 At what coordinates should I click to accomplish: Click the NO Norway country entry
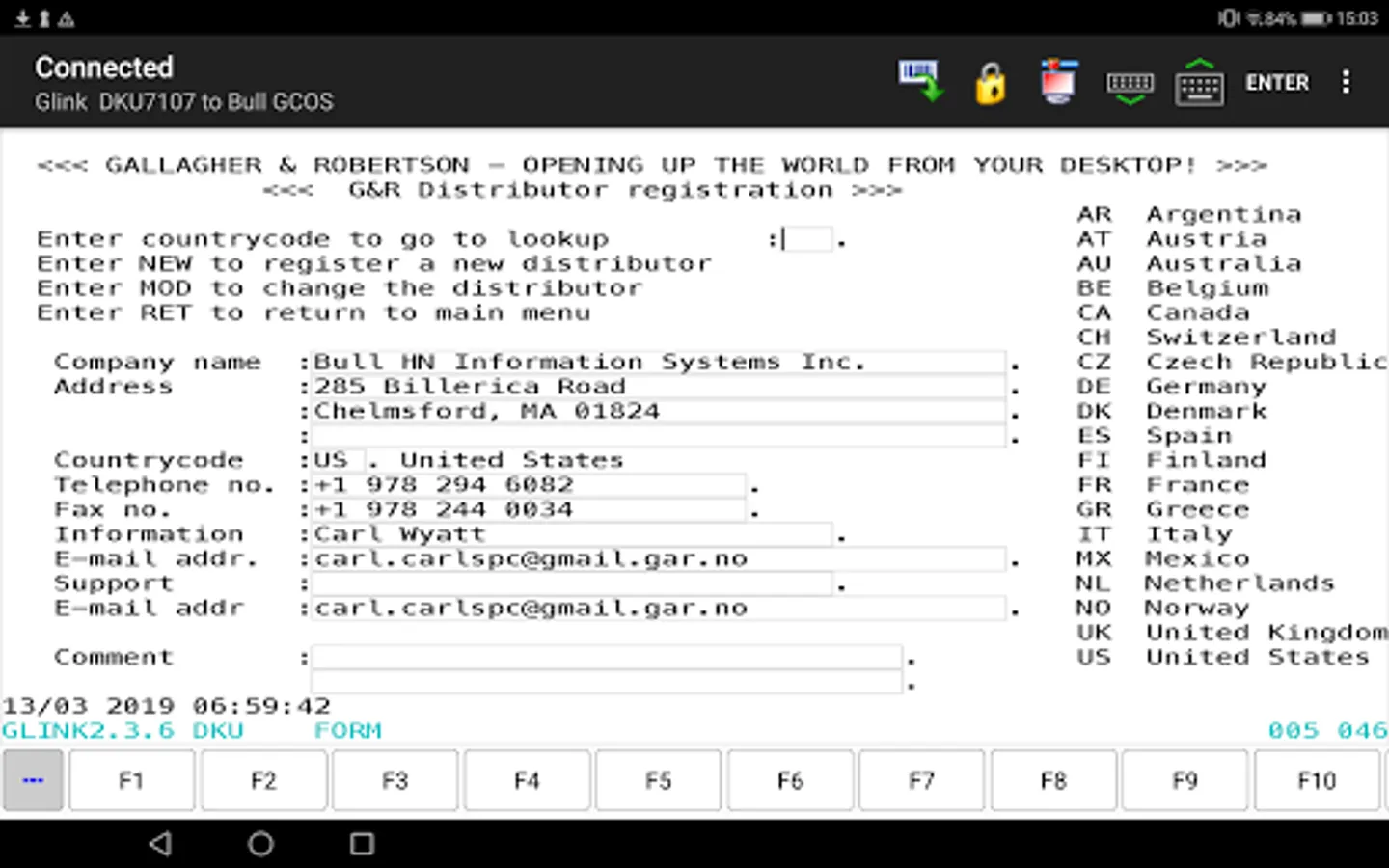pos(1163,608)
